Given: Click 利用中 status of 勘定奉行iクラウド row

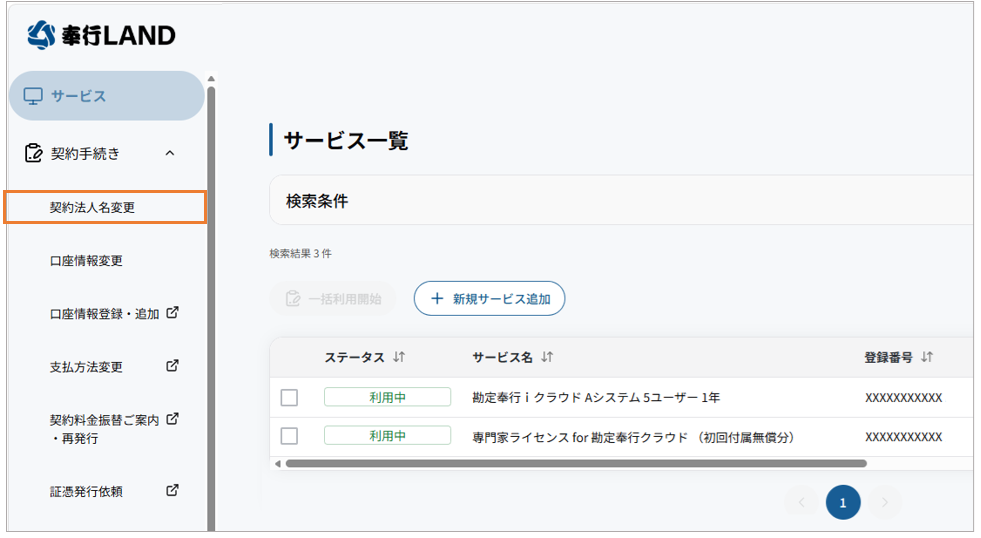Looking at the screenshot, I should pos(387,397).
